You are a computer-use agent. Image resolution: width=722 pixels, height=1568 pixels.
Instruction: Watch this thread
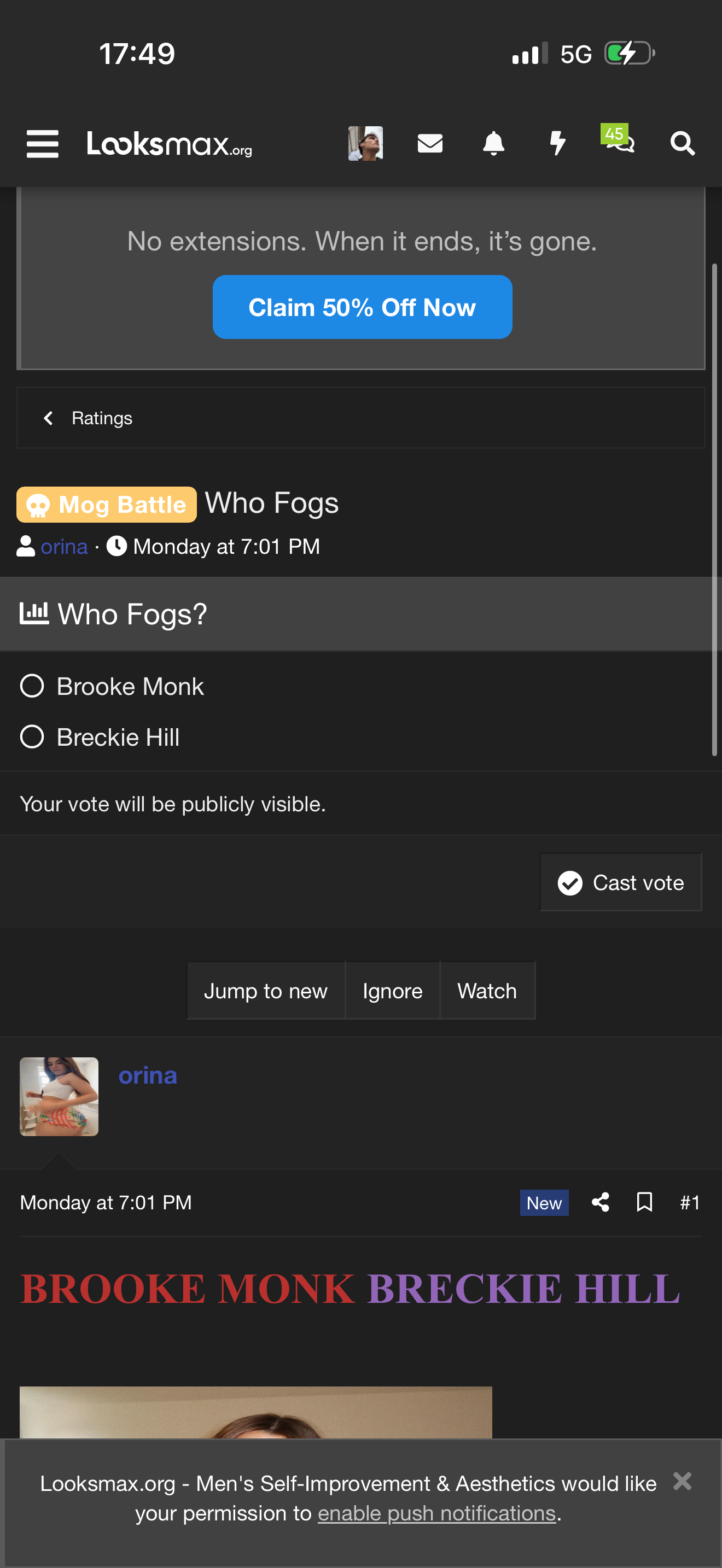coord(487,991)
